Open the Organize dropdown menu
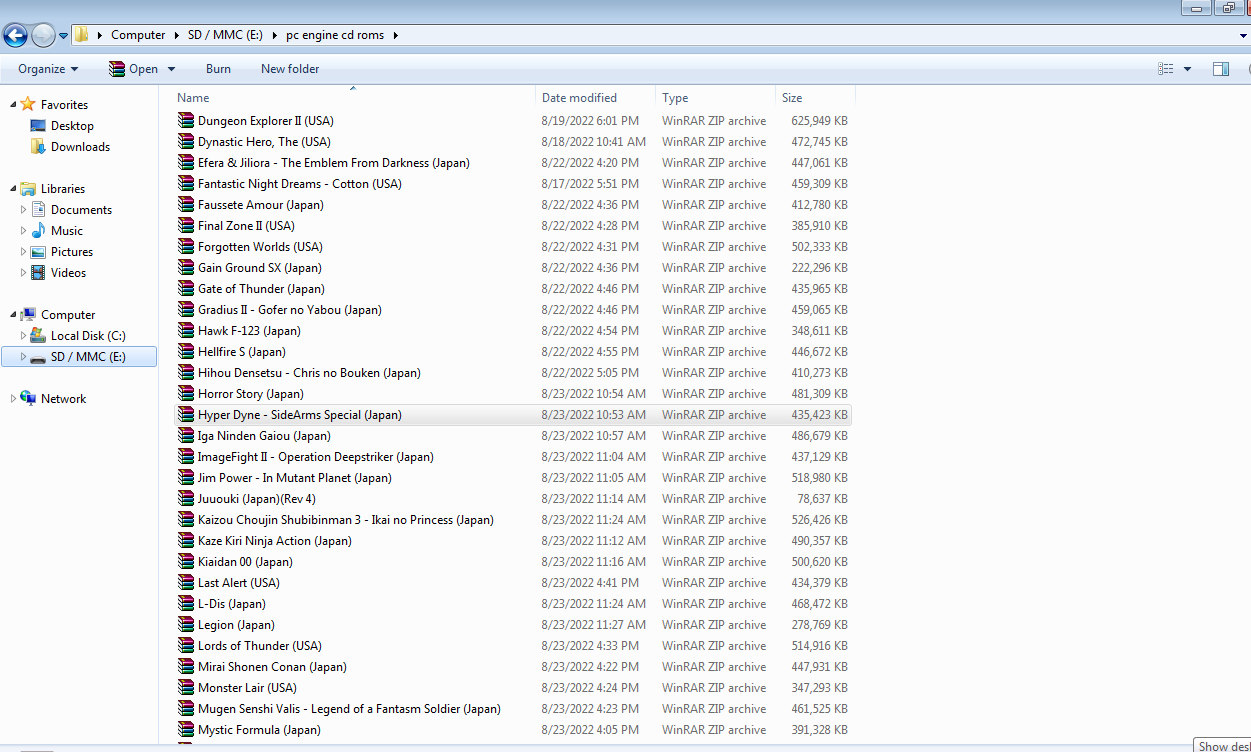1251x752 pixels. pos(48,69)
